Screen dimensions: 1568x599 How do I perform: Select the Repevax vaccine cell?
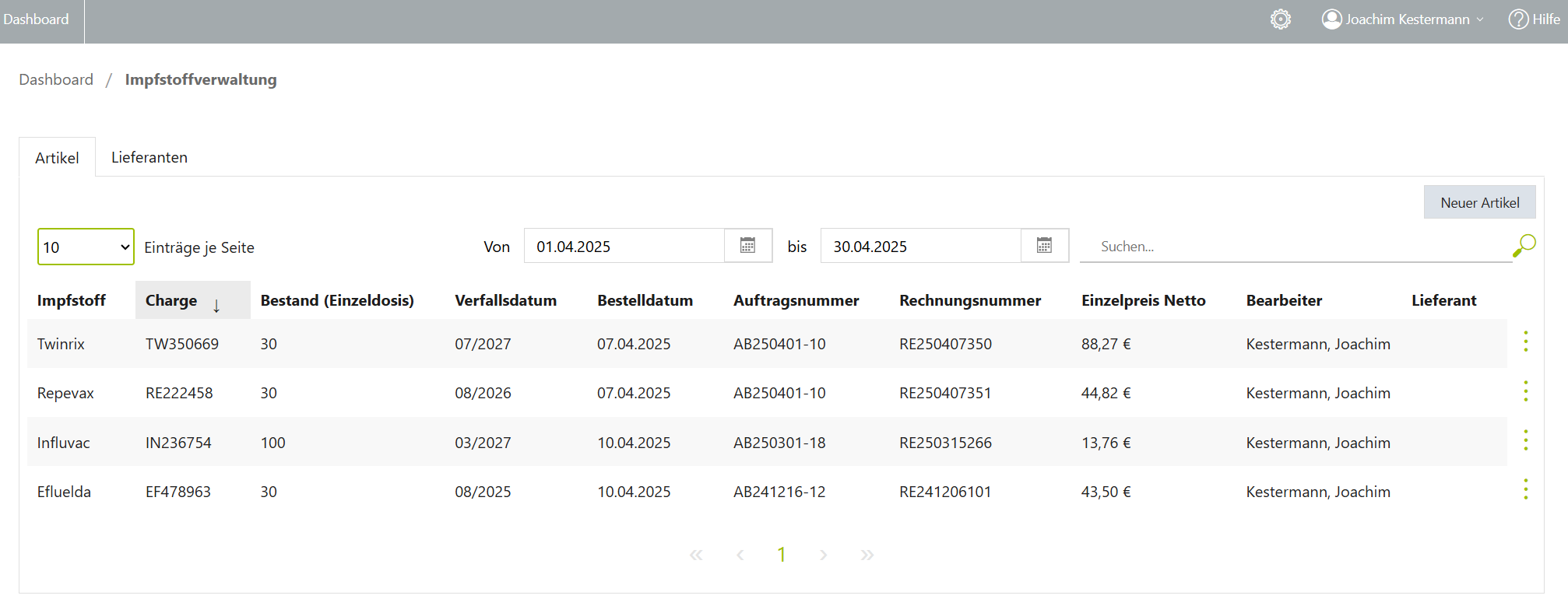65,393
